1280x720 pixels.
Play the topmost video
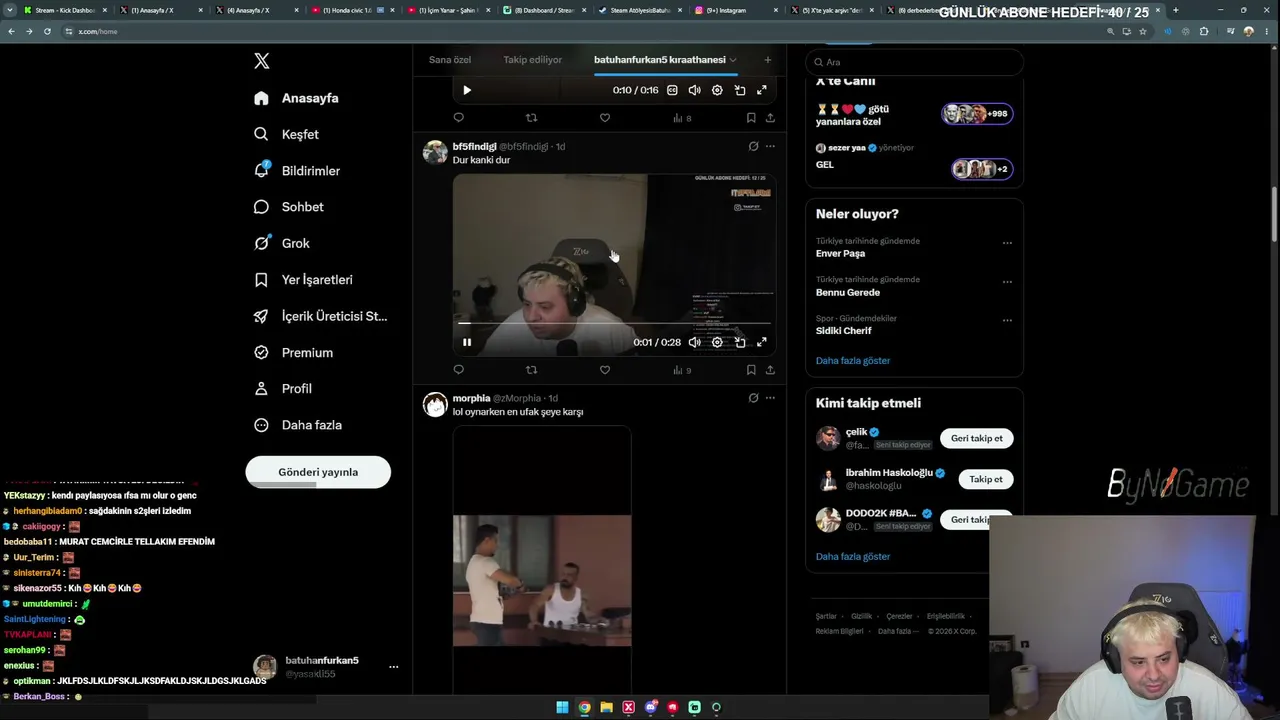click(467, 90)
